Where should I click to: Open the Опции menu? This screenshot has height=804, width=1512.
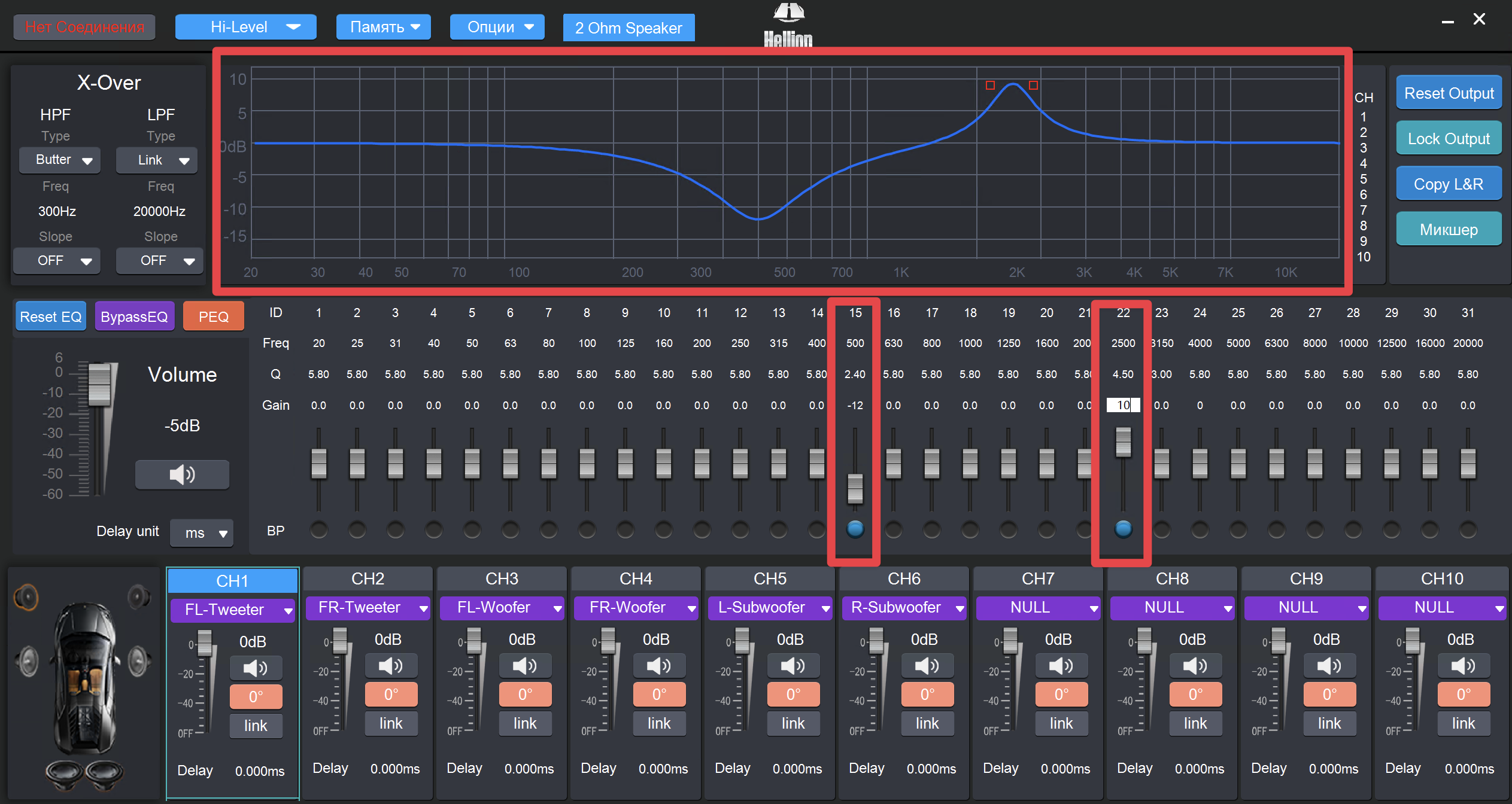click(x=497, y=27)
